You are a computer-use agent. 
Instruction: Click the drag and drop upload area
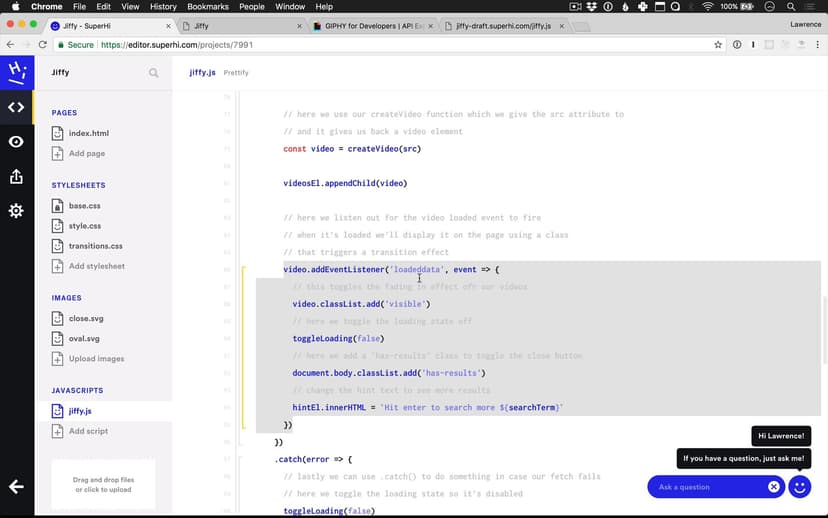tap(103, 485)
